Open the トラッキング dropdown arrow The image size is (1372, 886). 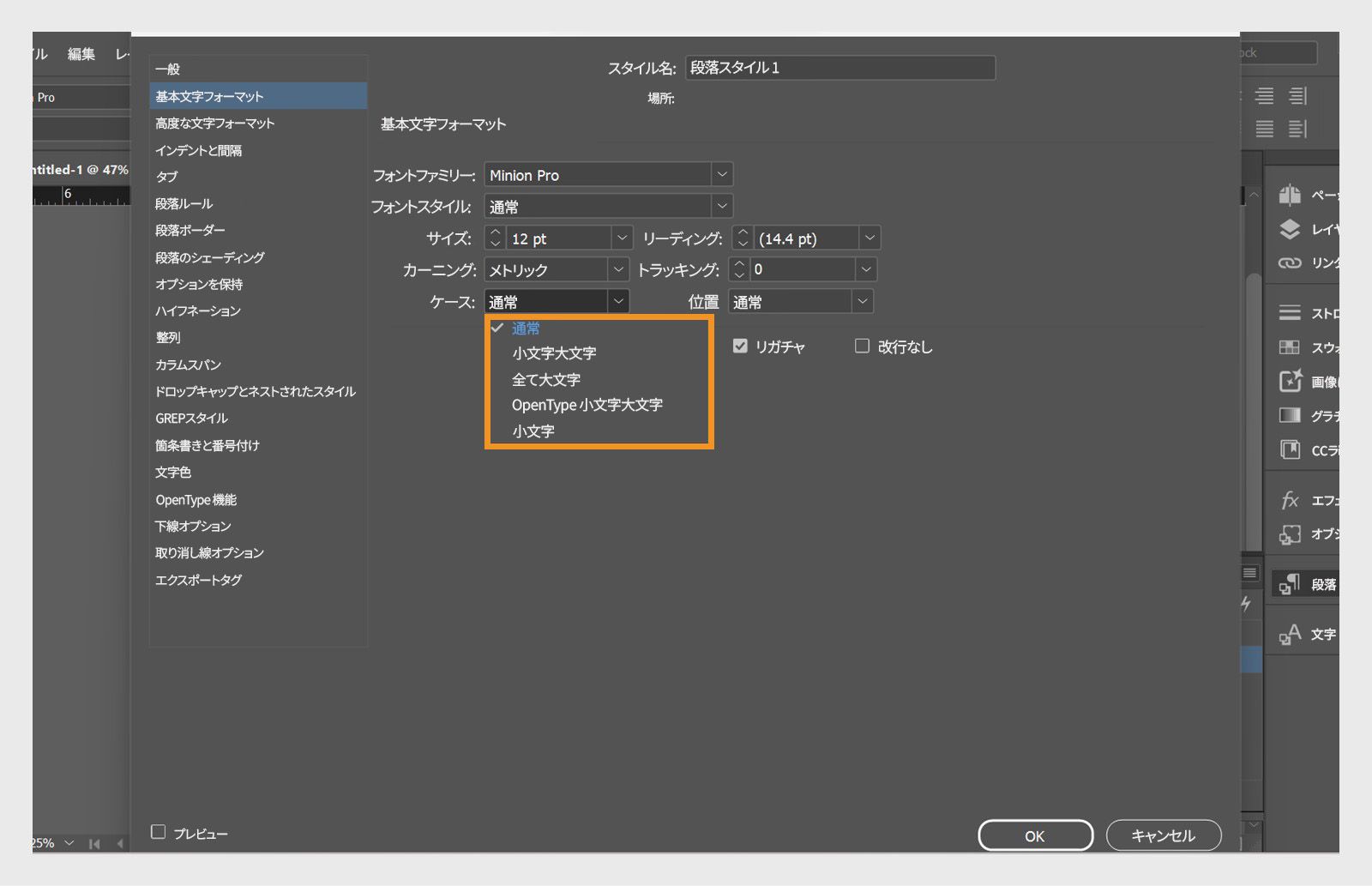click(x=866, y=269)
